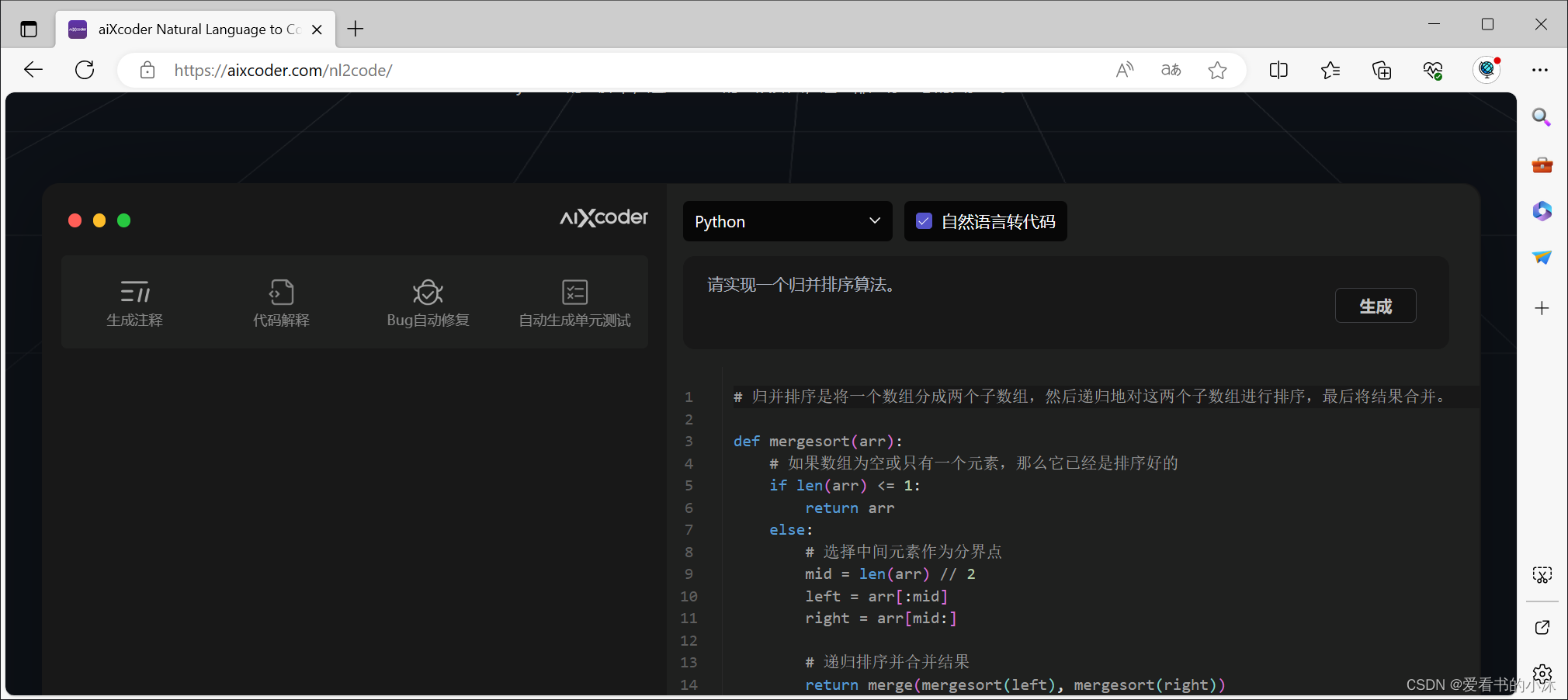Add a sidebar app with plus
The image size is (1568, 700).
tap(1542, 308)
